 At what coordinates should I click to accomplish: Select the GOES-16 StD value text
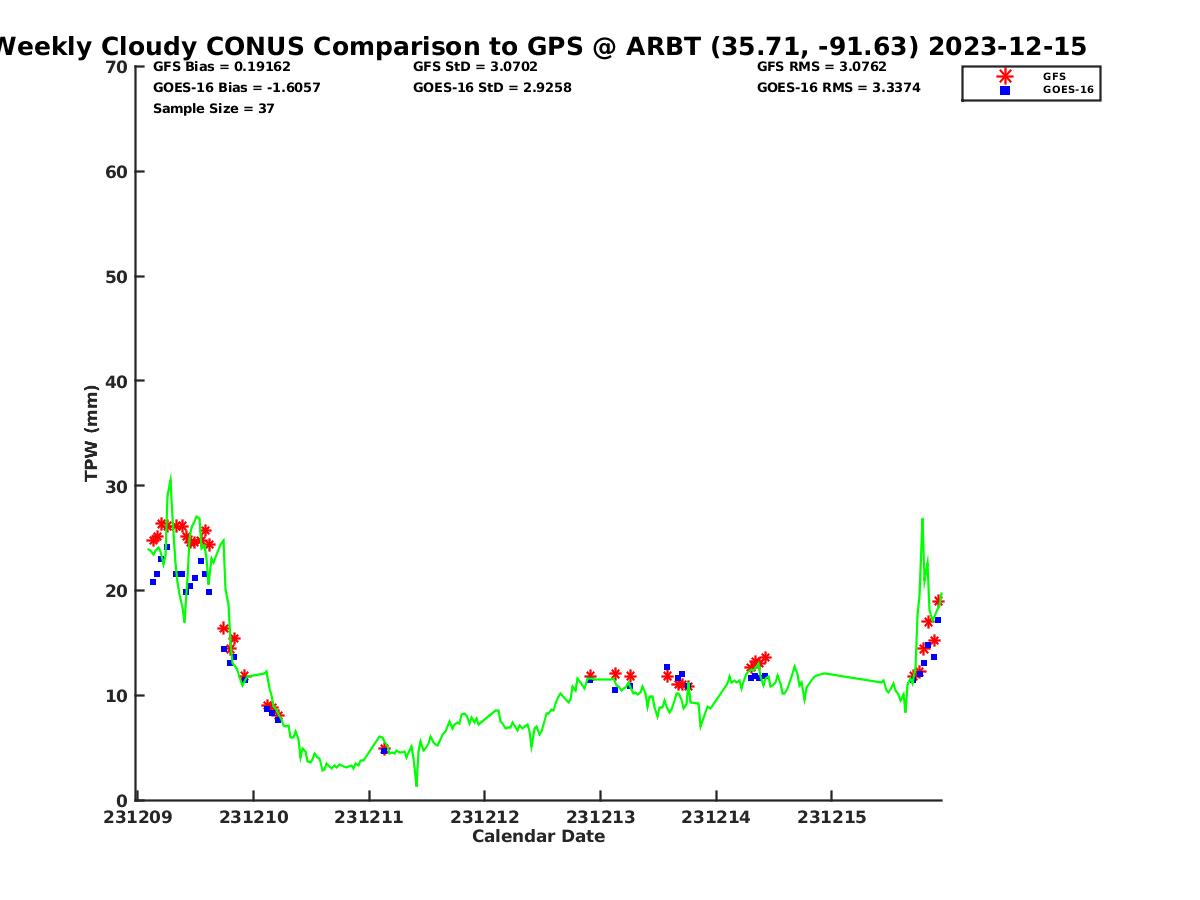coord(492,88)
